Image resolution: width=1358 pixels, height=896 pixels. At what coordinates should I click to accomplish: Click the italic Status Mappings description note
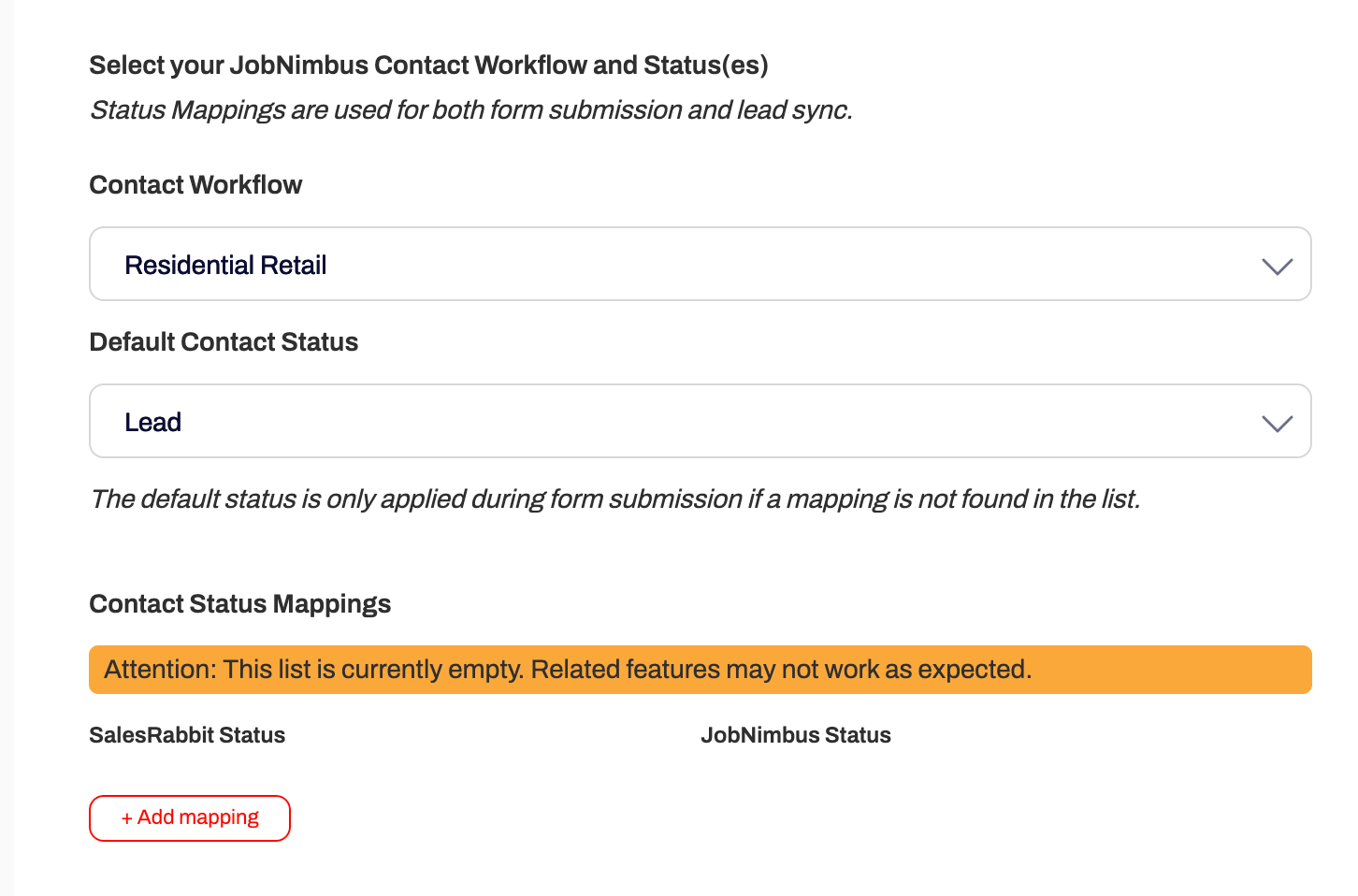470,110
